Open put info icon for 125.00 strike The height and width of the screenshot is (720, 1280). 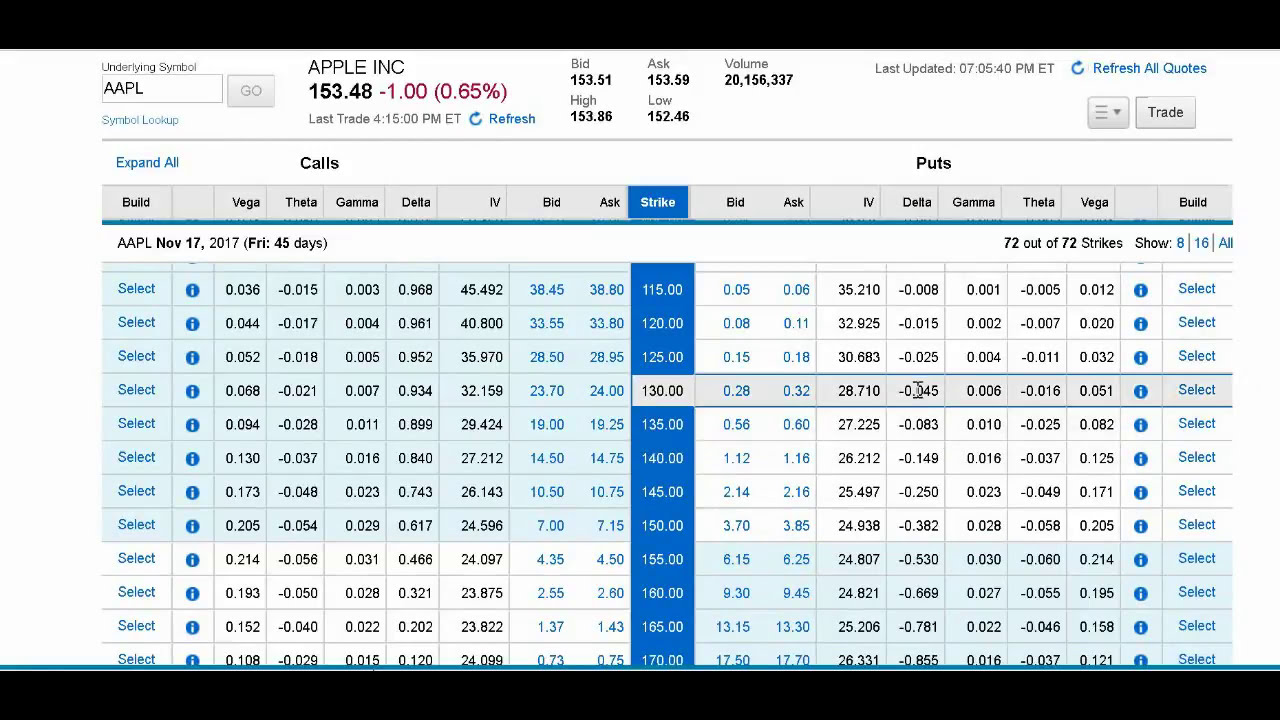click(1141, 357)
